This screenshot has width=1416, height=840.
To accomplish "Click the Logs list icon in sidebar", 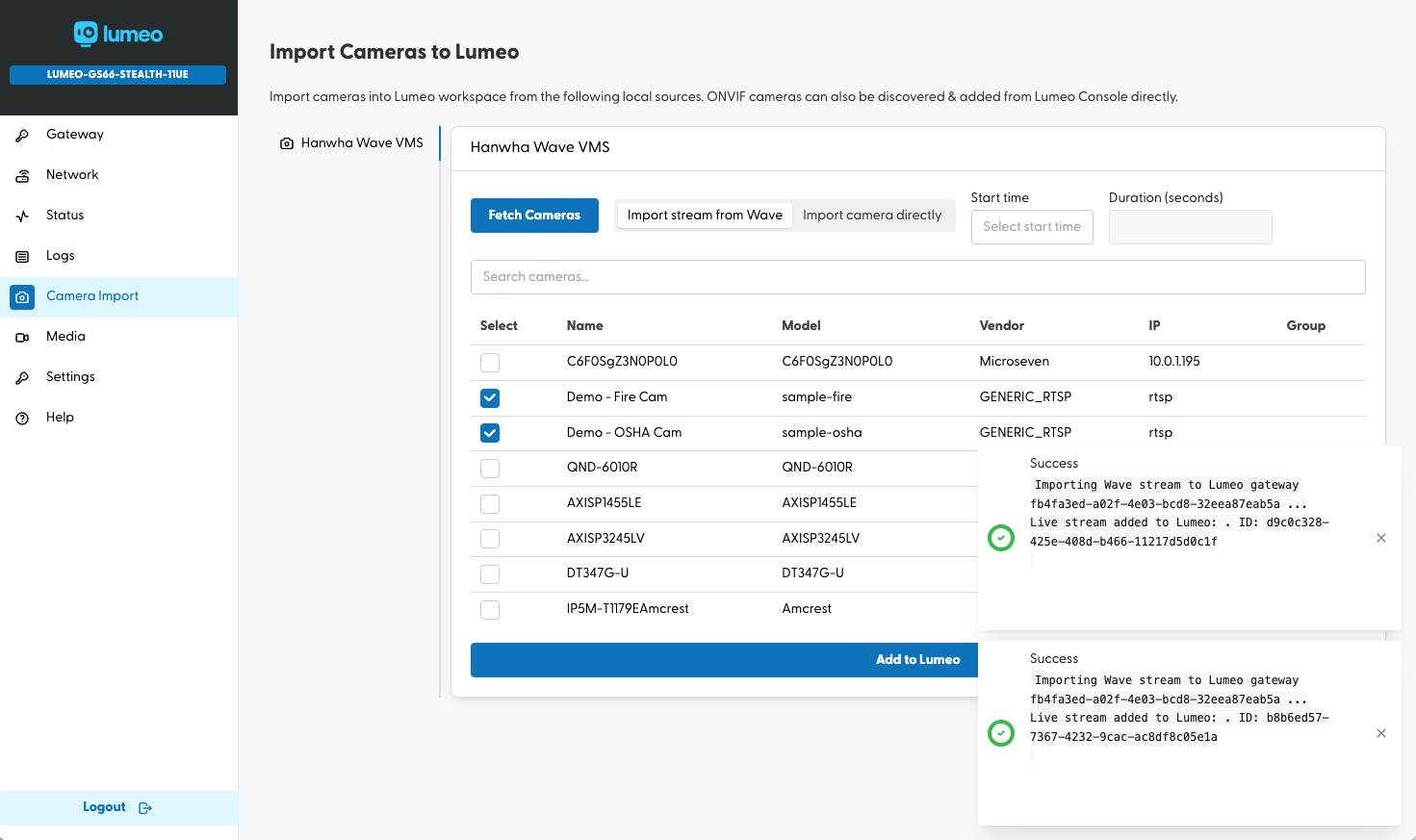I will click(22, 256).
